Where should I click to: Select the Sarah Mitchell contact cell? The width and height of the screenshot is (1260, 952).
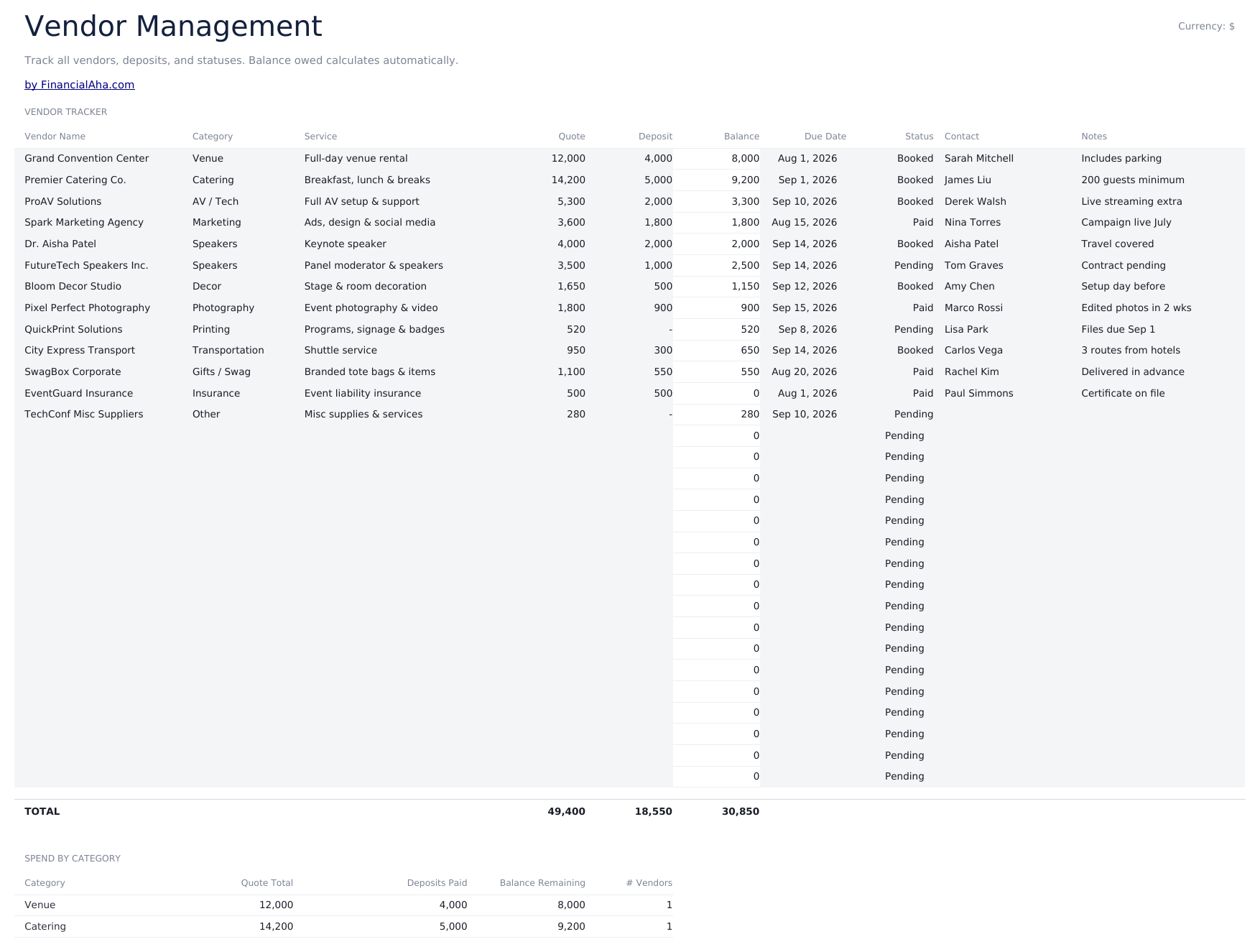coord(979,159)
